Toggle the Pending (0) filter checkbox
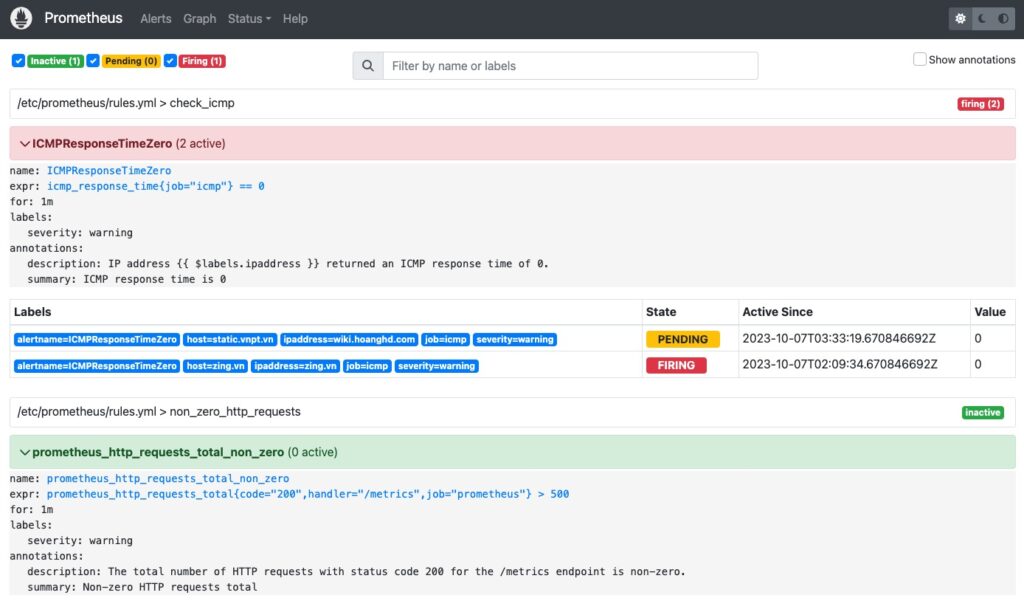The height and width of the screenshot is (615, 1024). click(x=93, y=61)
